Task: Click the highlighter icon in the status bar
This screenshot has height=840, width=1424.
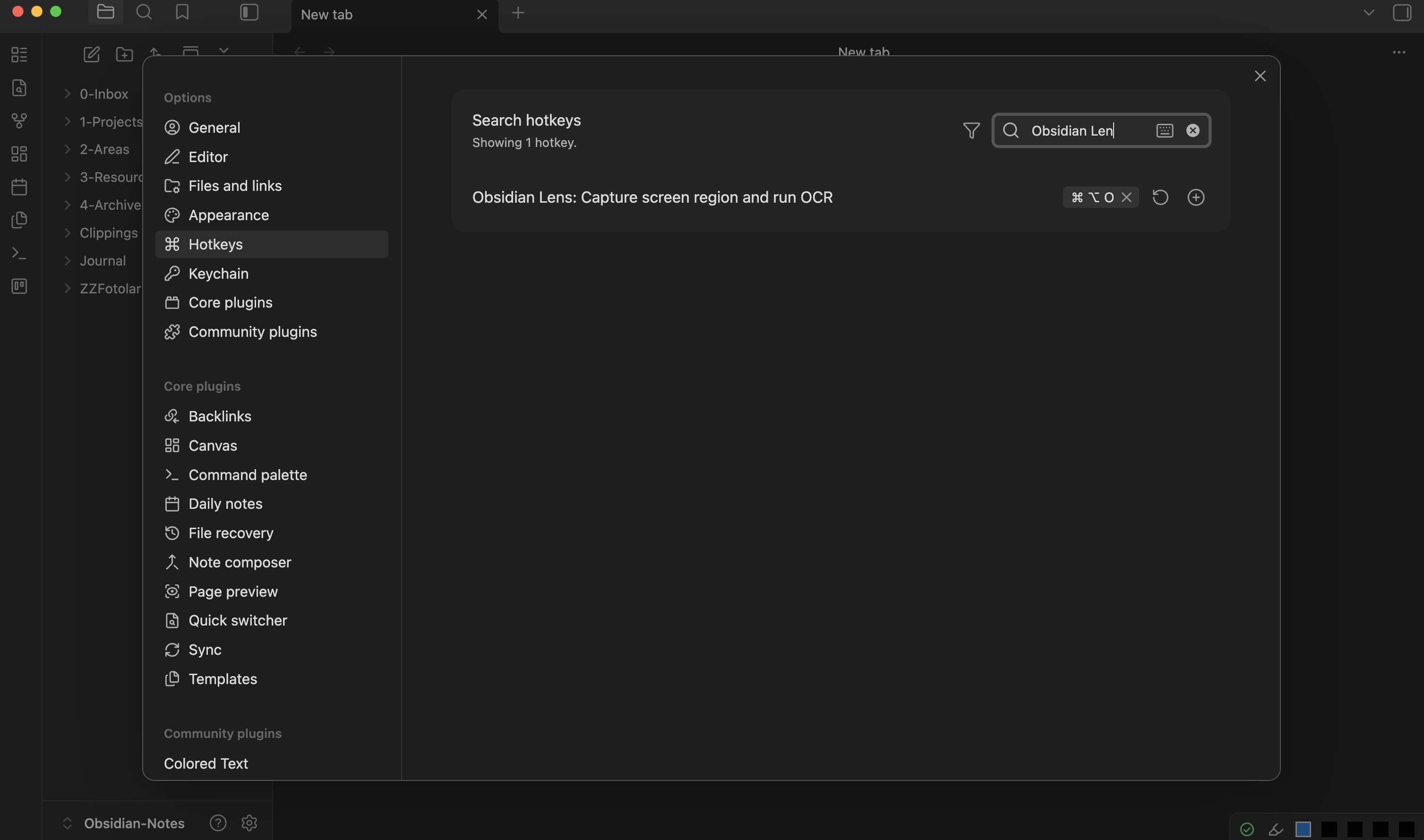Action: coord(1276,829)
